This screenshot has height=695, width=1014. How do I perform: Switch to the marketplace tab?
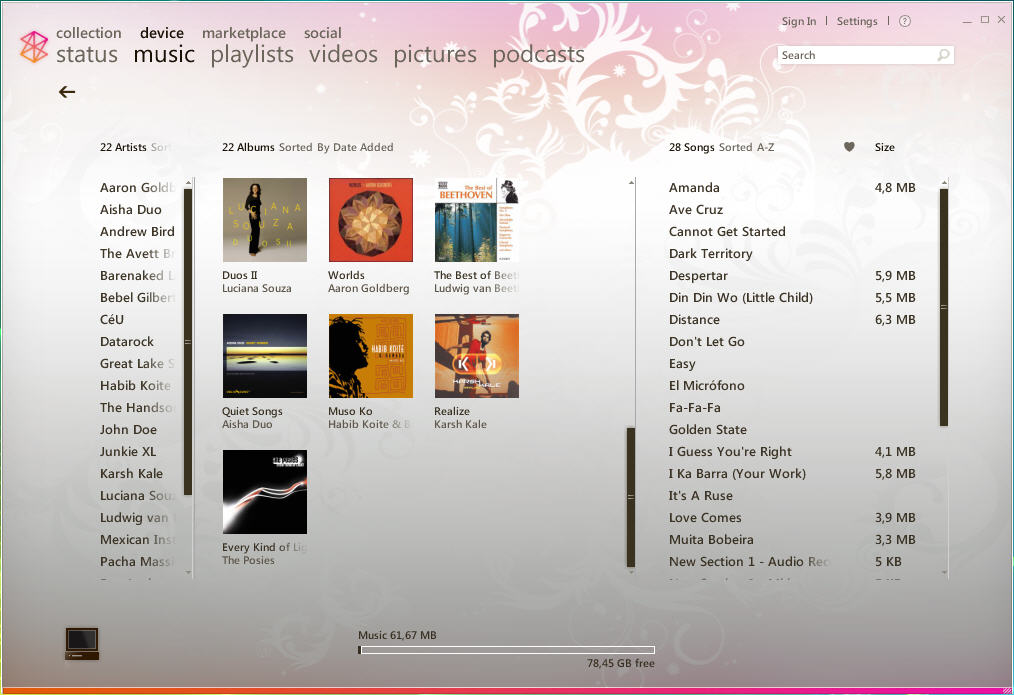(x=243, y=33)
